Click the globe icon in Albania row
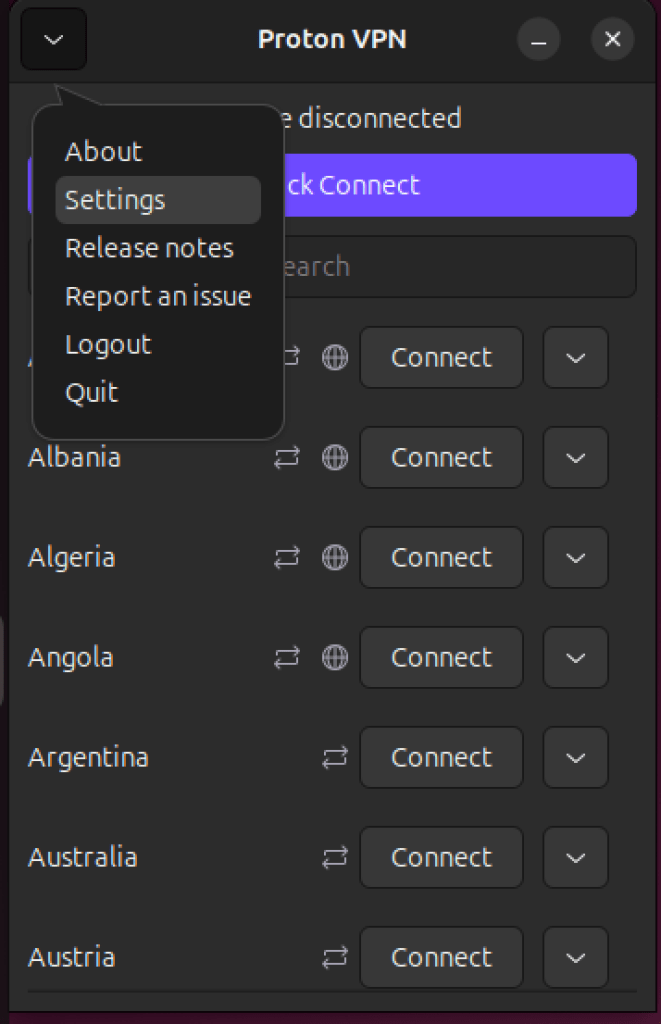 pos(335,457)
